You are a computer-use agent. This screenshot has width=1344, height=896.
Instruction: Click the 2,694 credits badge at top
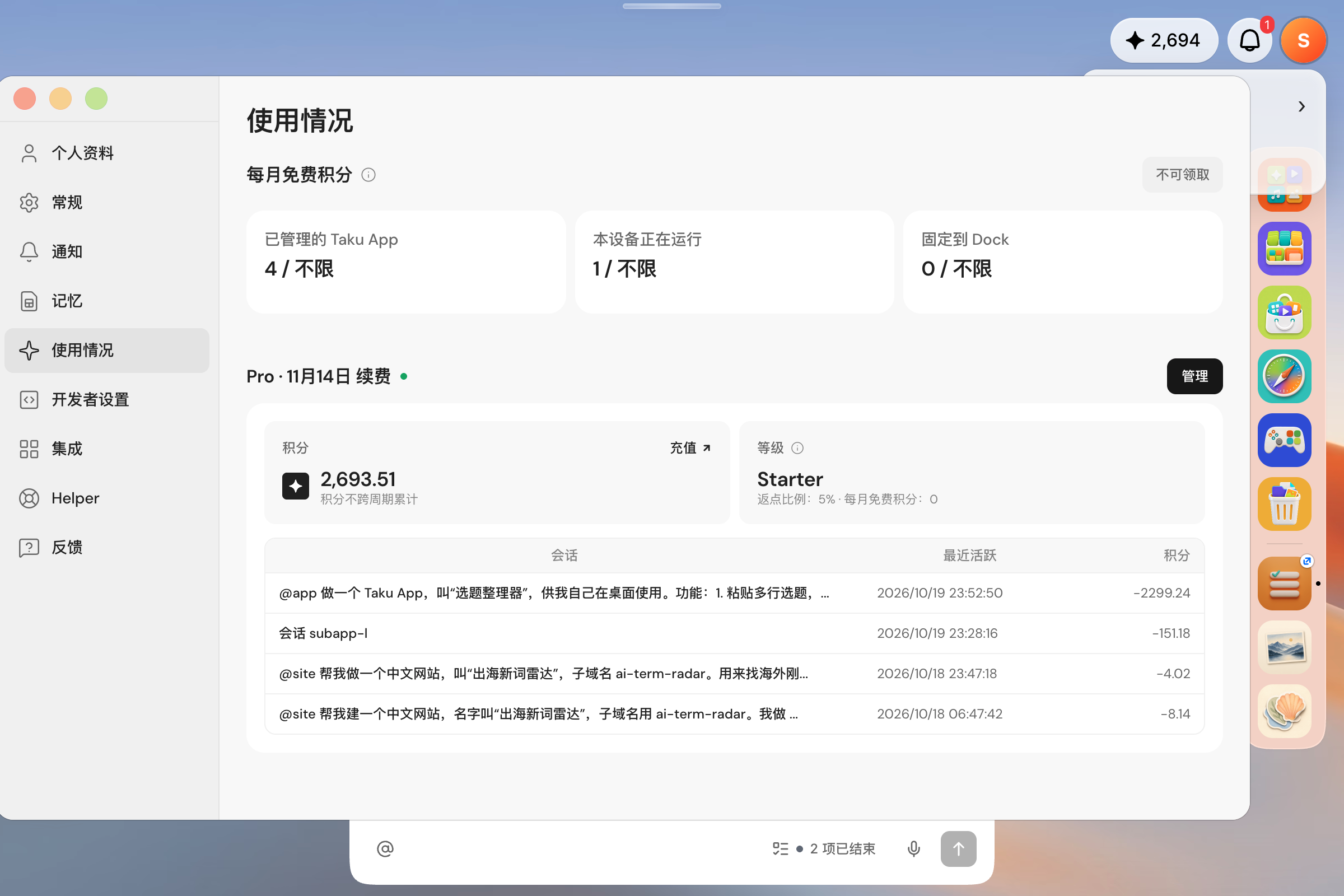tap(1164, 40)
